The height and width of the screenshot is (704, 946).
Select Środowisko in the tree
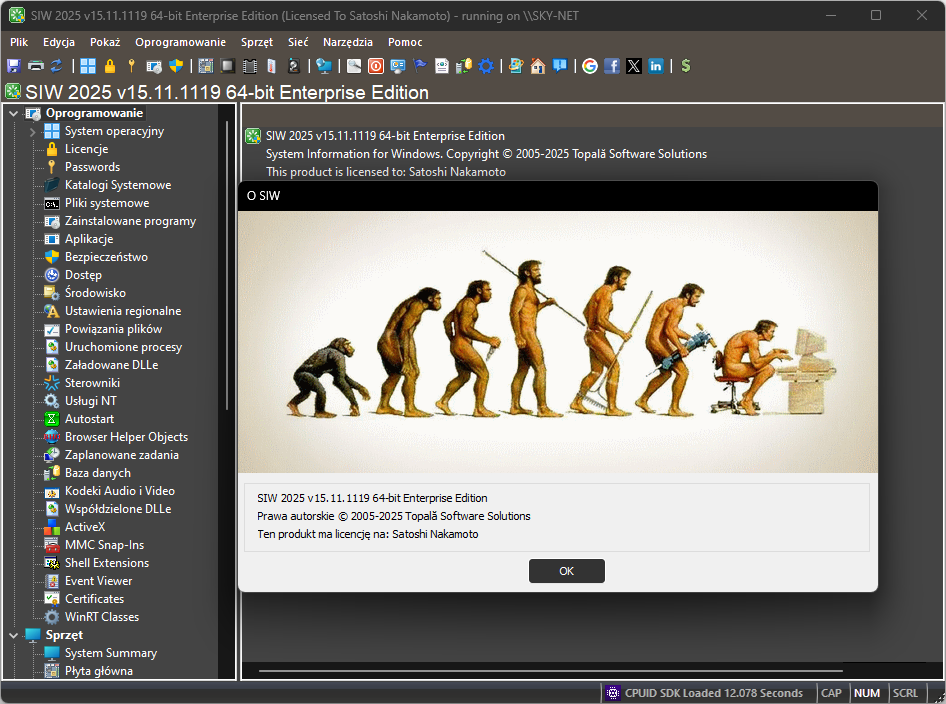[95, 293]
